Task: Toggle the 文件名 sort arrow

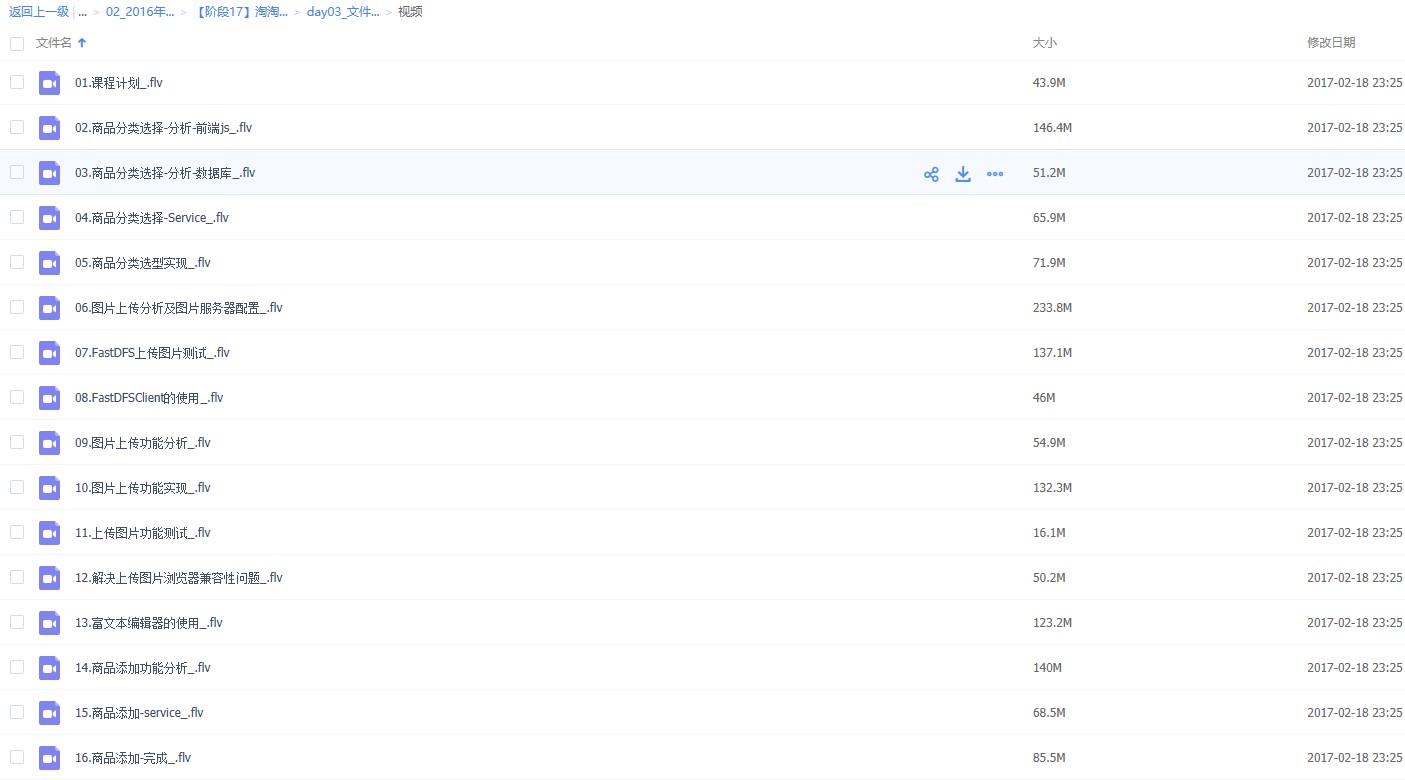Action: point(82,43)
